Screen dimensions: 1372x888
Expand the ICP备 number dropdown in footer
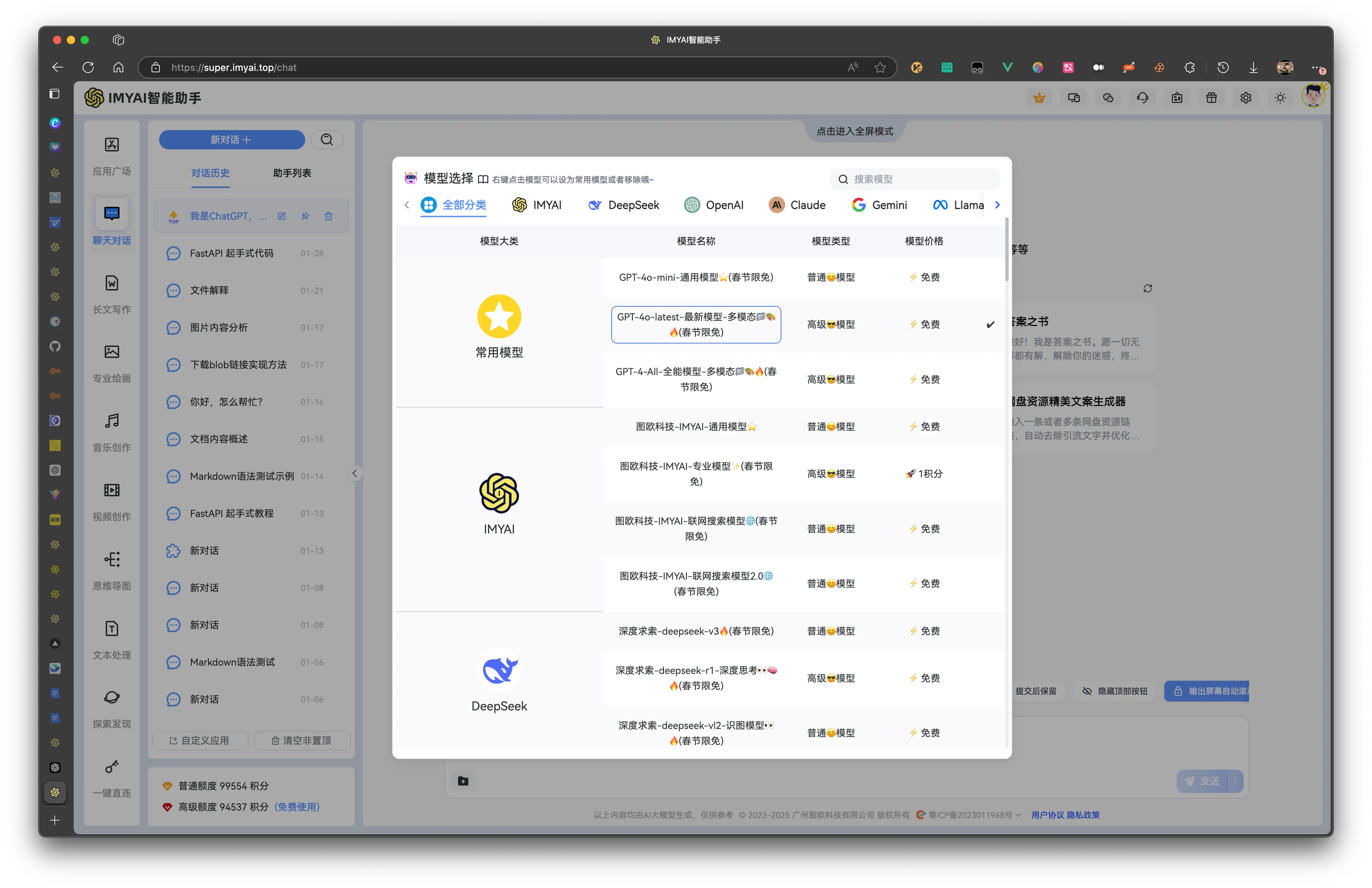(x=1018, y=815)
